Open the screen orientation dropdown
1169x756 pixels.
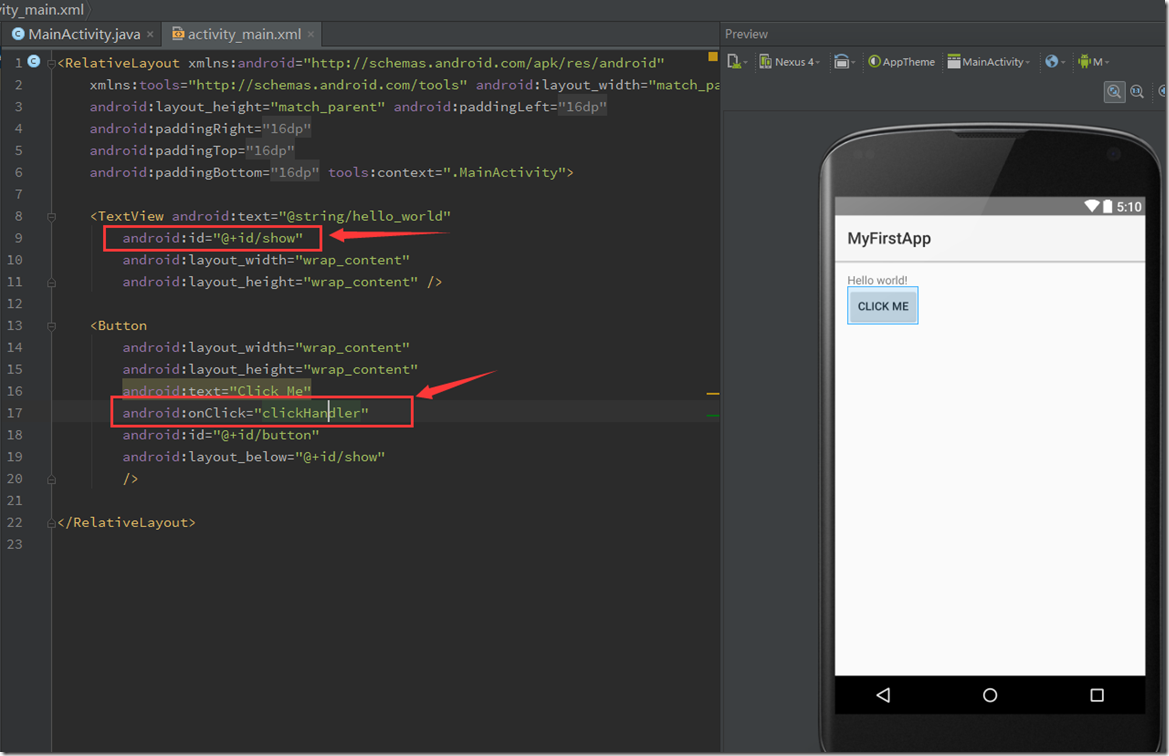point(845,62)
